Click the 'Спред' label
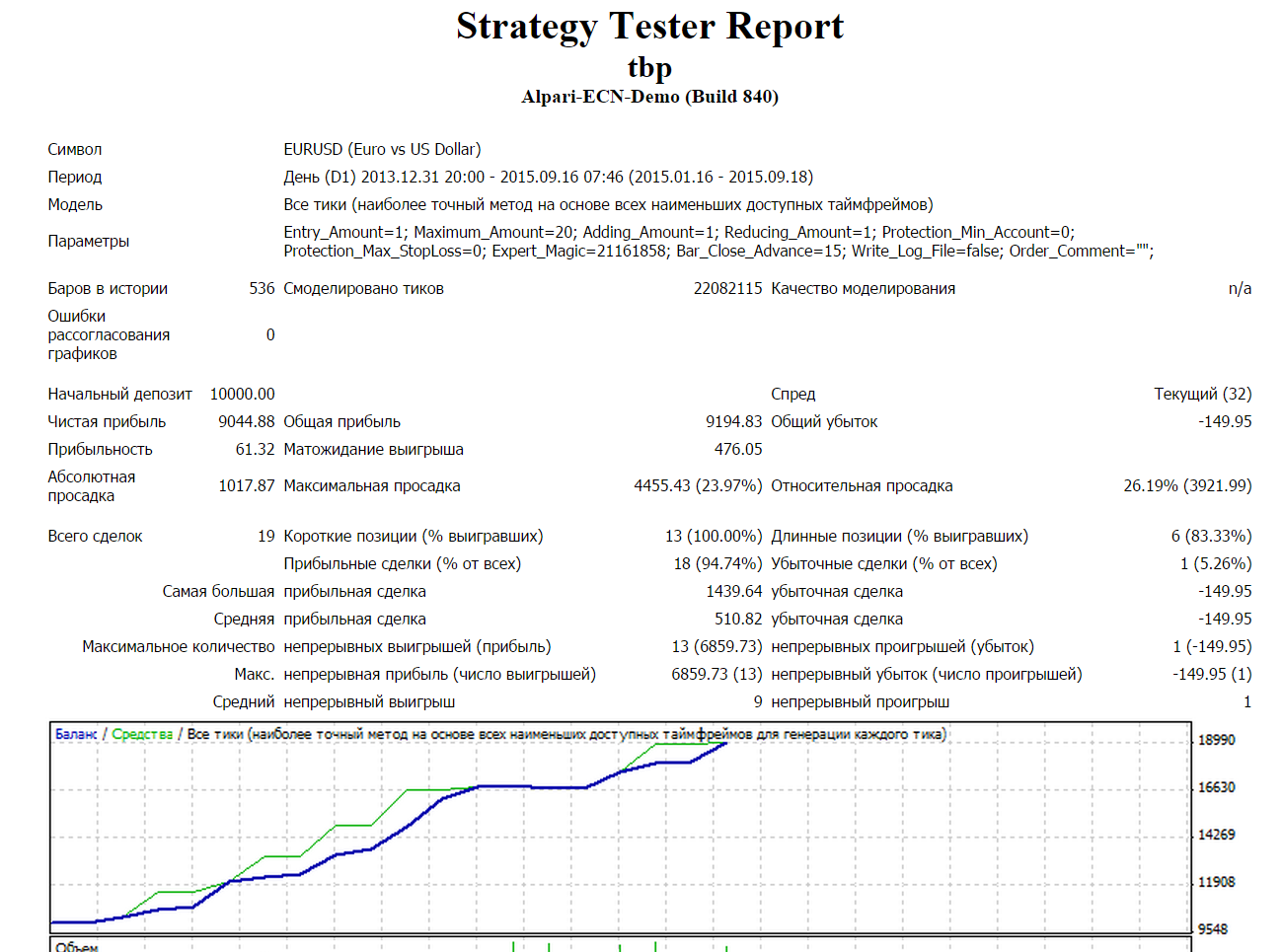Image resolution: width=1282 pixels, height=952 pixels. pos(793,394)
